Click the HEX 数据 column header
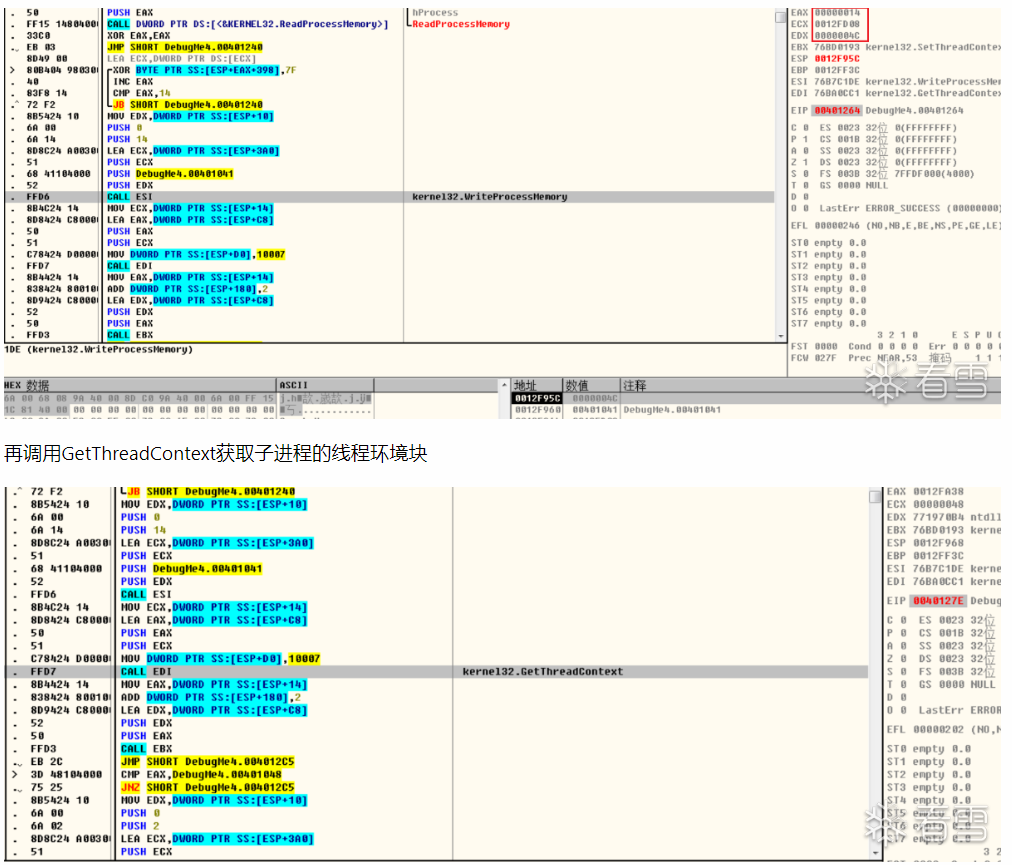Screen dimensions: 1012x865 pyautogui.click(x=139, y=385)
